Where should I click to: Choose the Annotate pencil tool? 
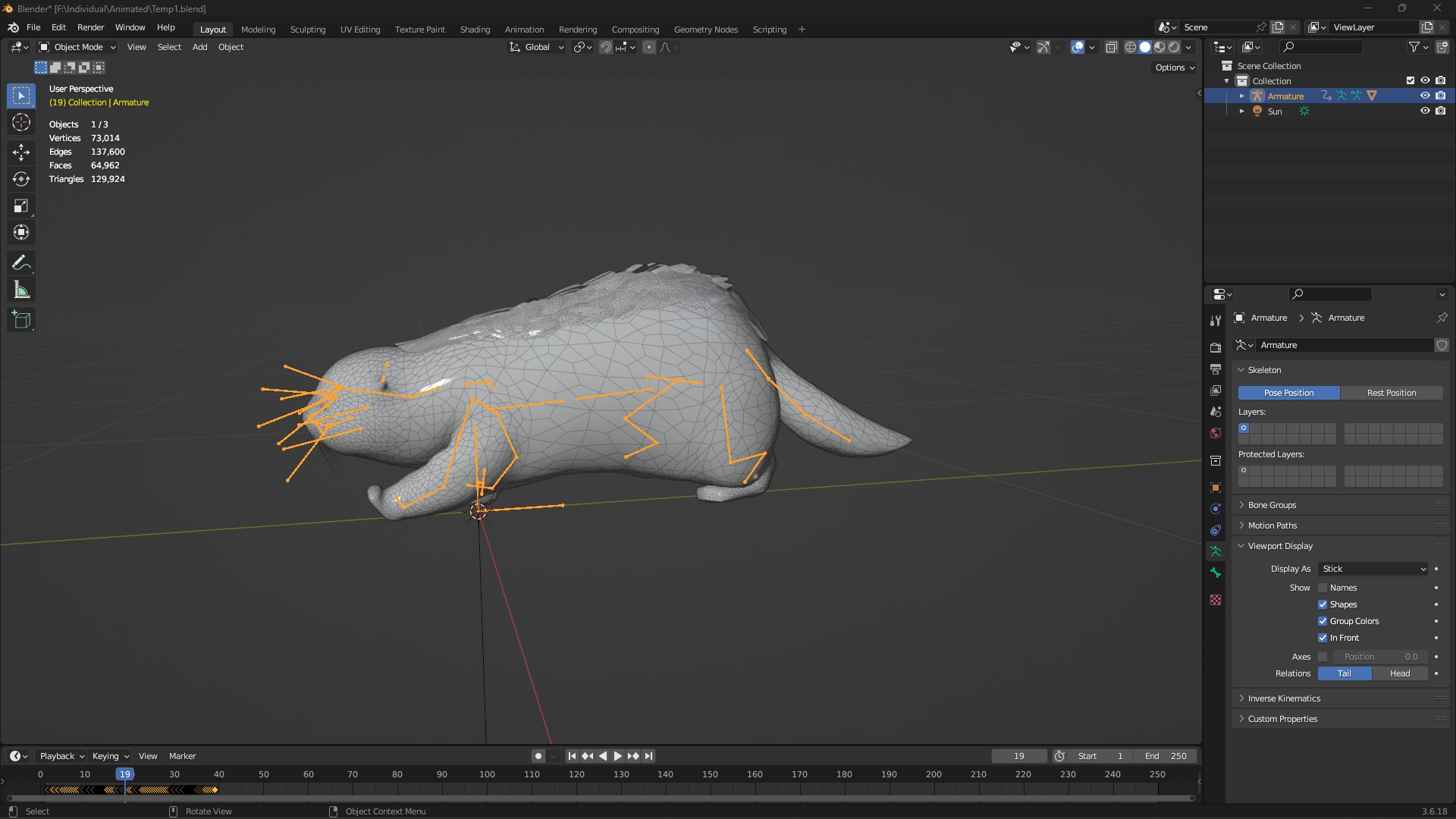point(21,263)
